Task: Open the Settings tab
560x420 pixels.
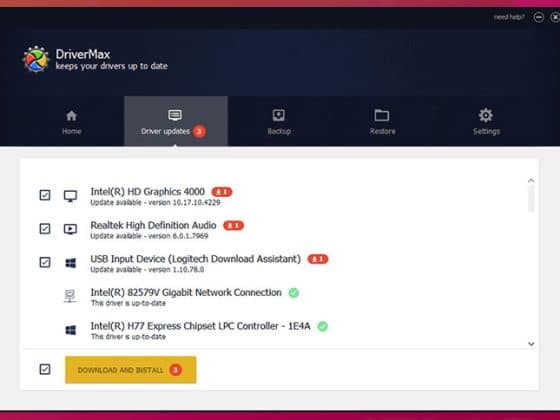Action: pyautogui.click(x=486, y=121)
